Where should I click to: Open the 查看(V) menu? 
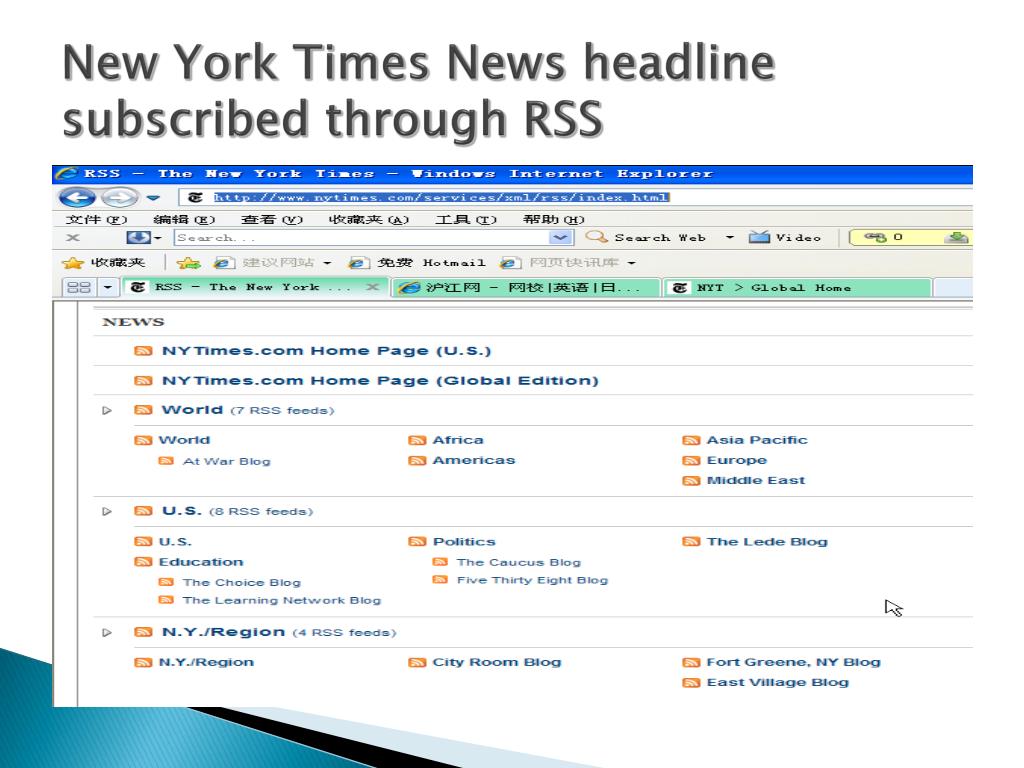click(x=272, y=219)
